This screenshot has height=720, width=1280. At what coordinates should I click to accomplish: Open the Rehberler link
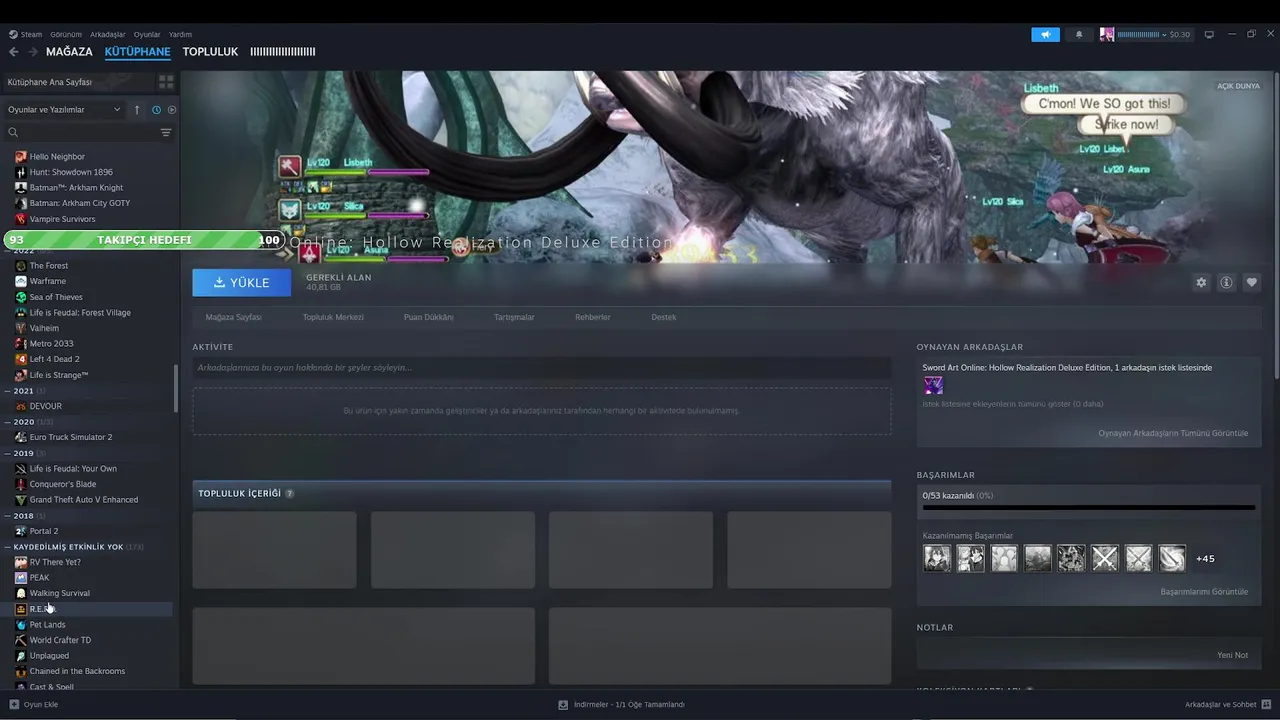(x=592, y=317)
